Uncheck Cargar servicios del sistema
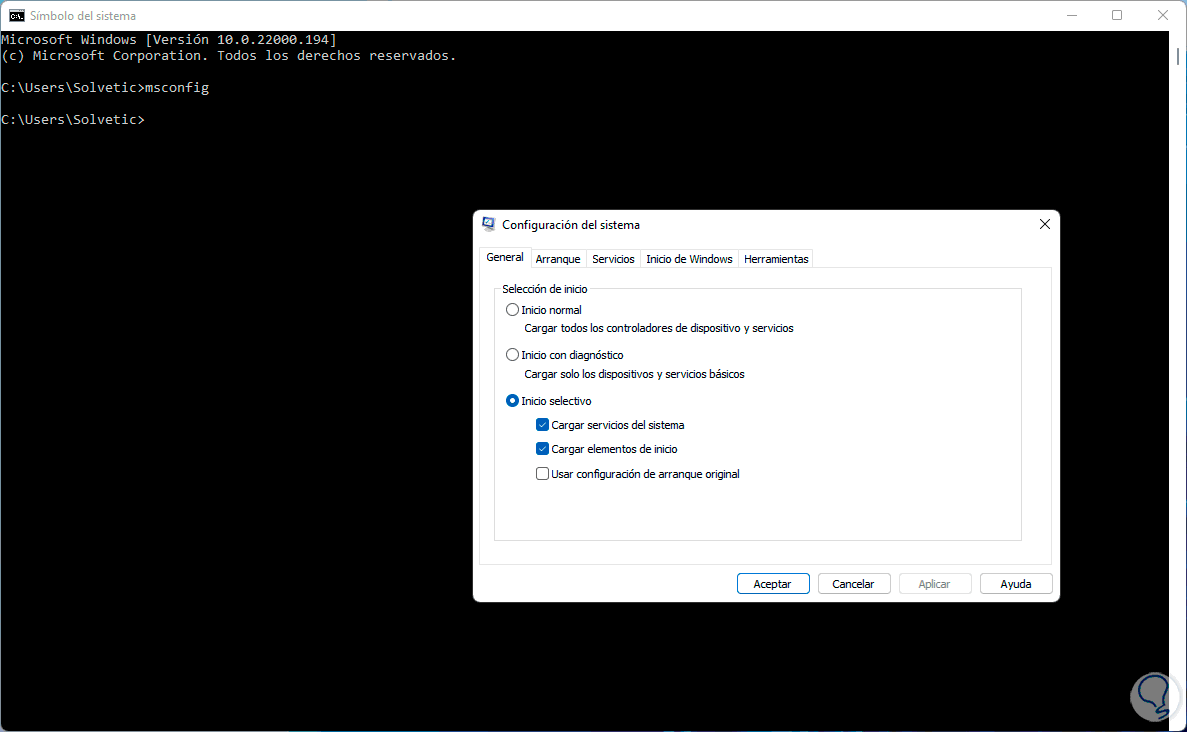This screenshot has height=732, width=1187. pos(542,425)
